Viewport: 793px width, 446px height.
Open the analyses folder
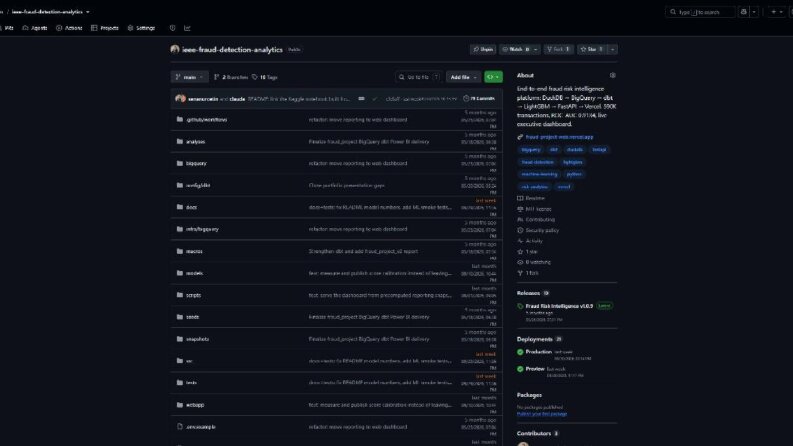pyautogui.click(x=195, y=142)
